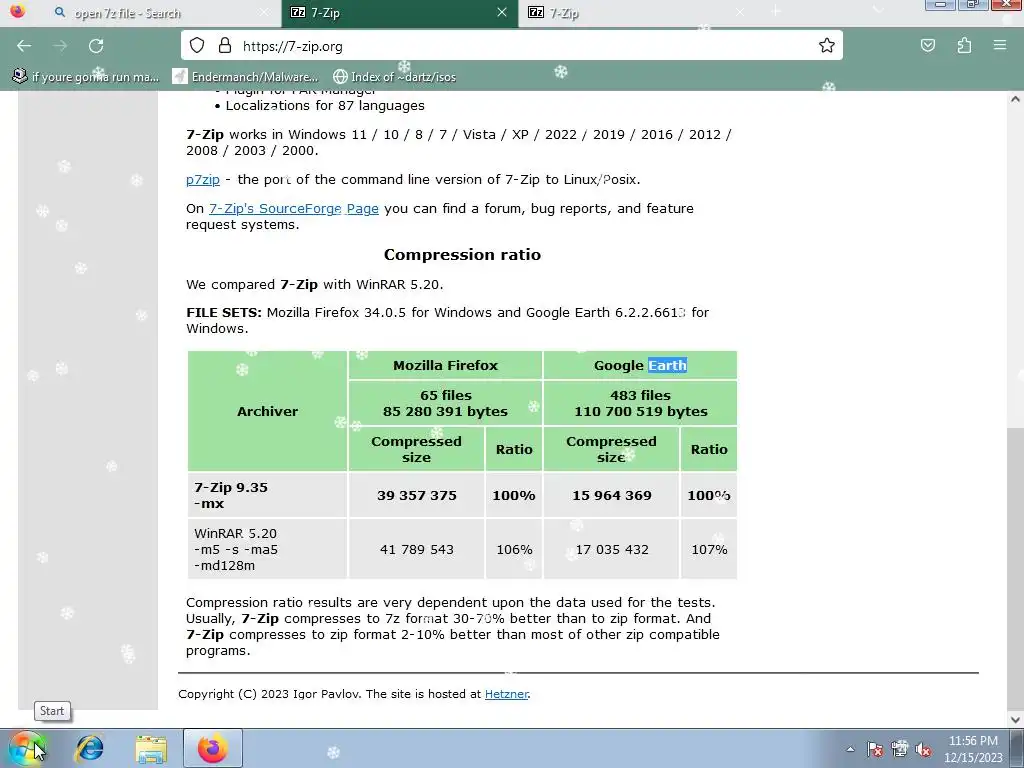Bookmark this page with the star icon

[x=827, y=46]
